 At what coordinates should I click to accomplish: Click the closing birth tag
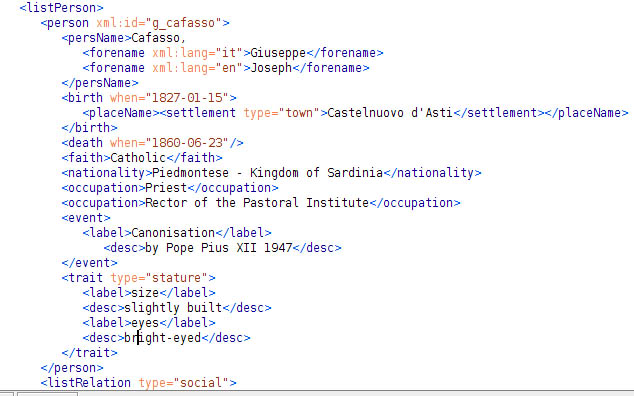coord(89,128)
